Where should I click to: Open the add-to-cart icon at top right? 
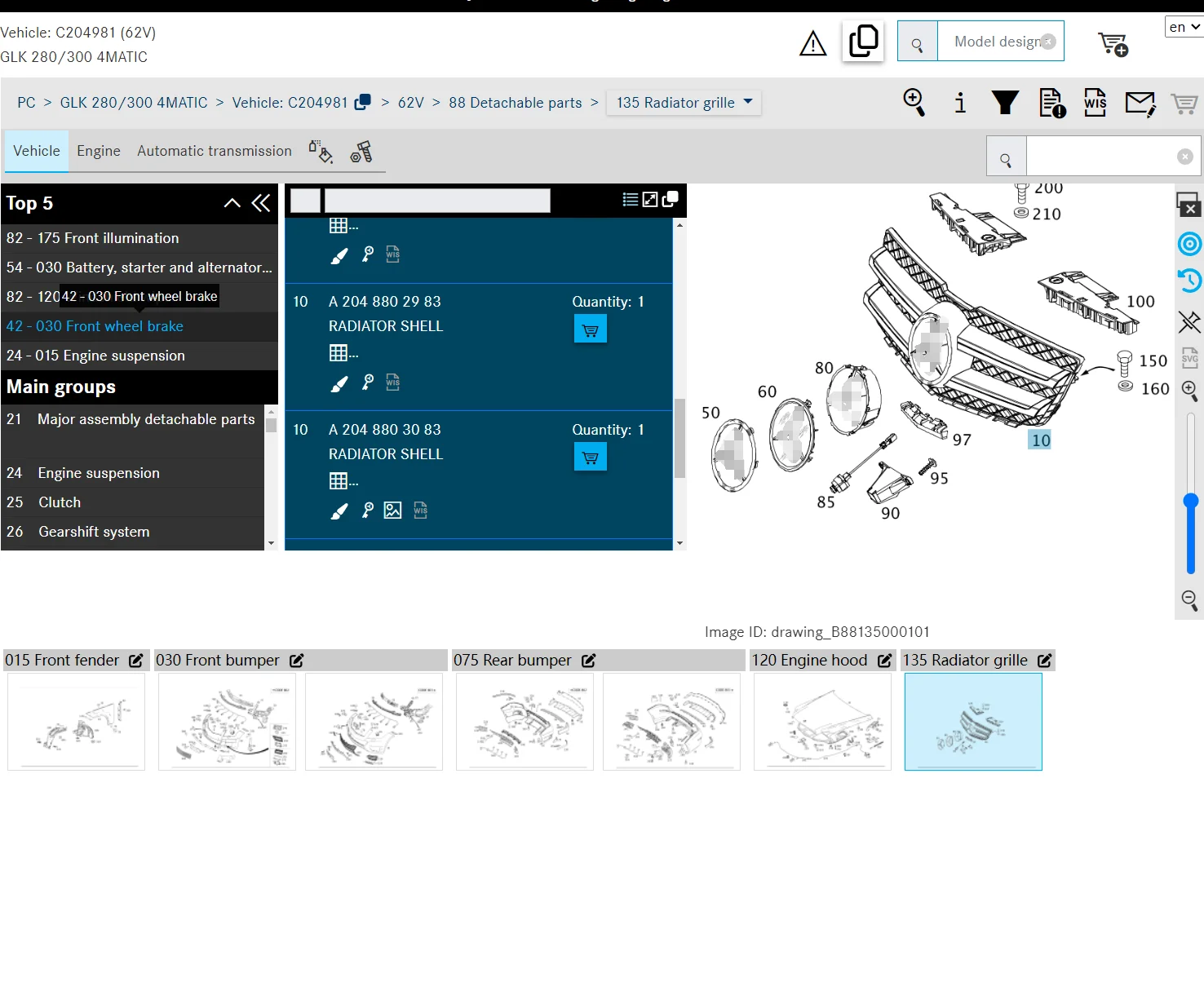[1113, 43]
